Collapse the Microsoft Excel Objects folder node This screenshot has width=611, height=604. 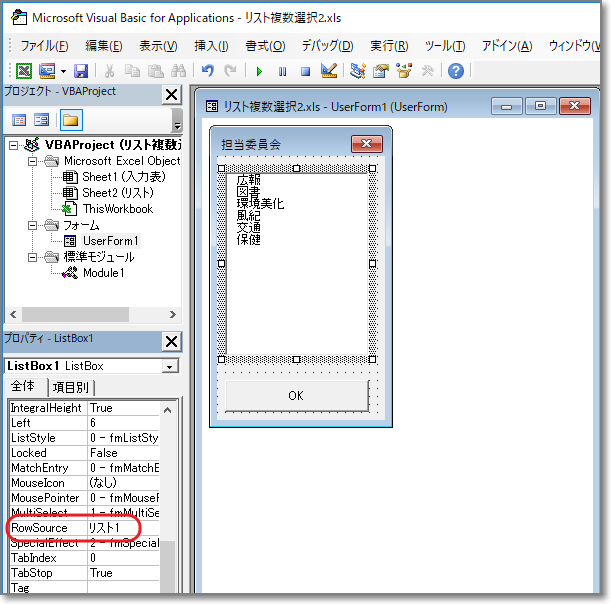33,161
